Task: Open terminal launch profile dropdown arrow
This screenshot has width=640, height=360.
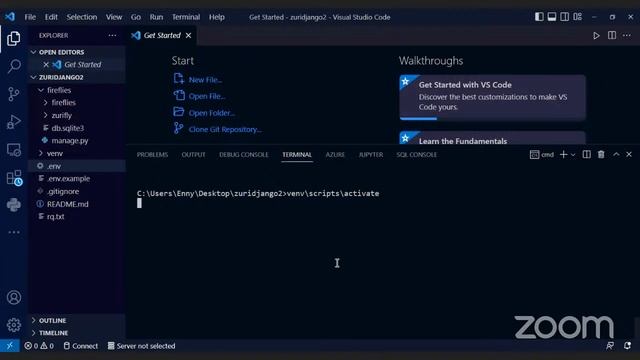Action: click(x=573, y=155)
